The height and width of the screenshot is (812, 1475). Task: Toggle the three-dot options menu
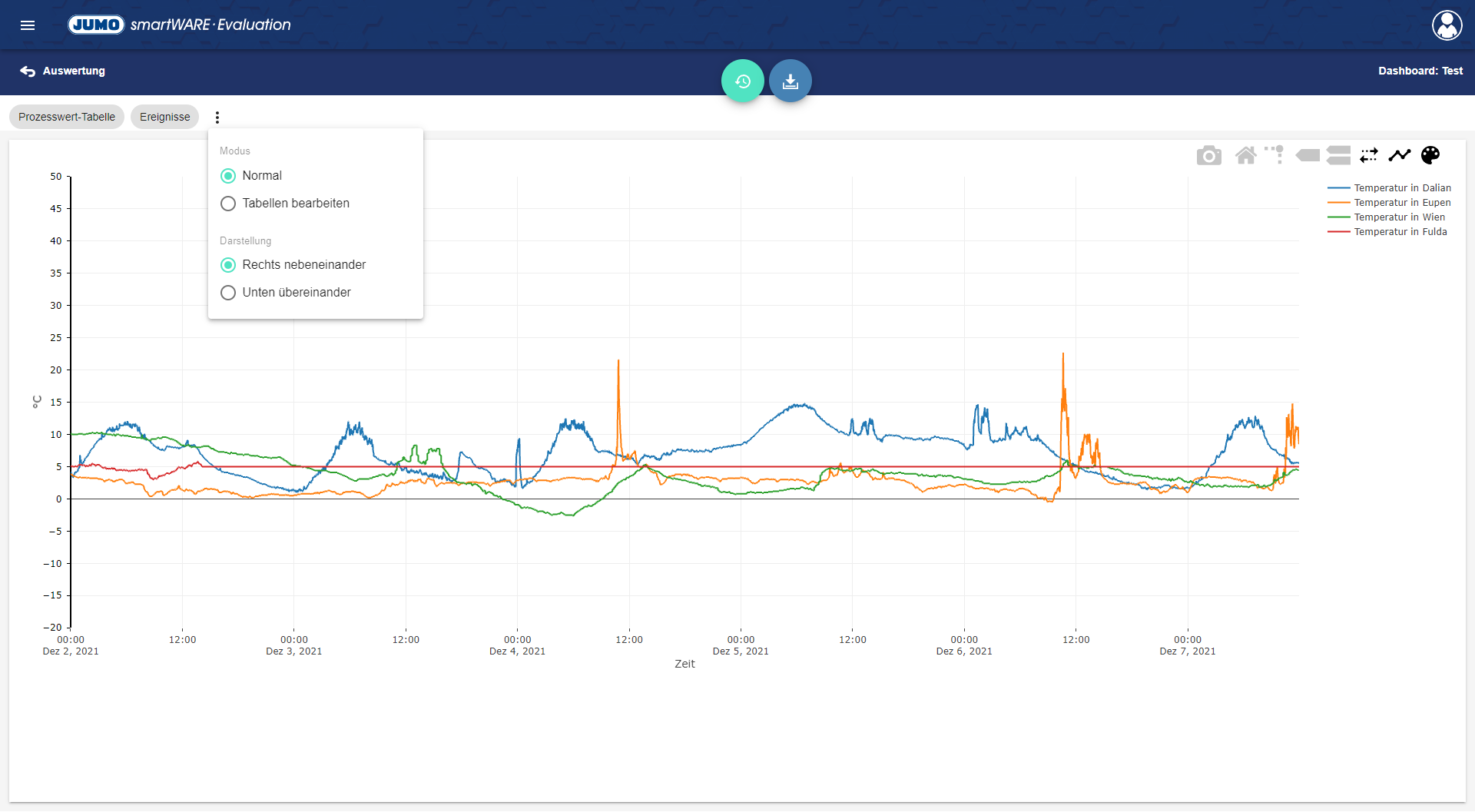coord(217,118)
